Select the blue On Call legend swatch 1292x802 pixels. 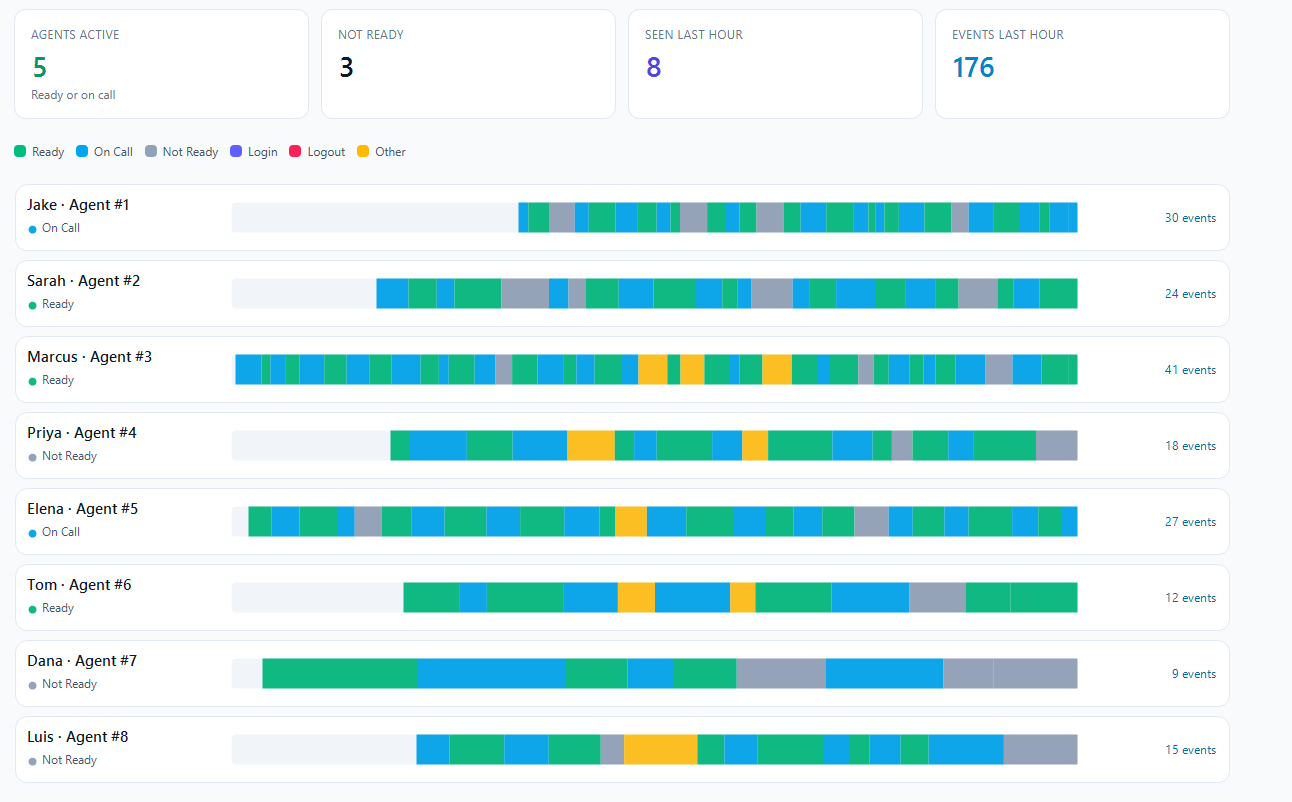click(x=82, y=152)
